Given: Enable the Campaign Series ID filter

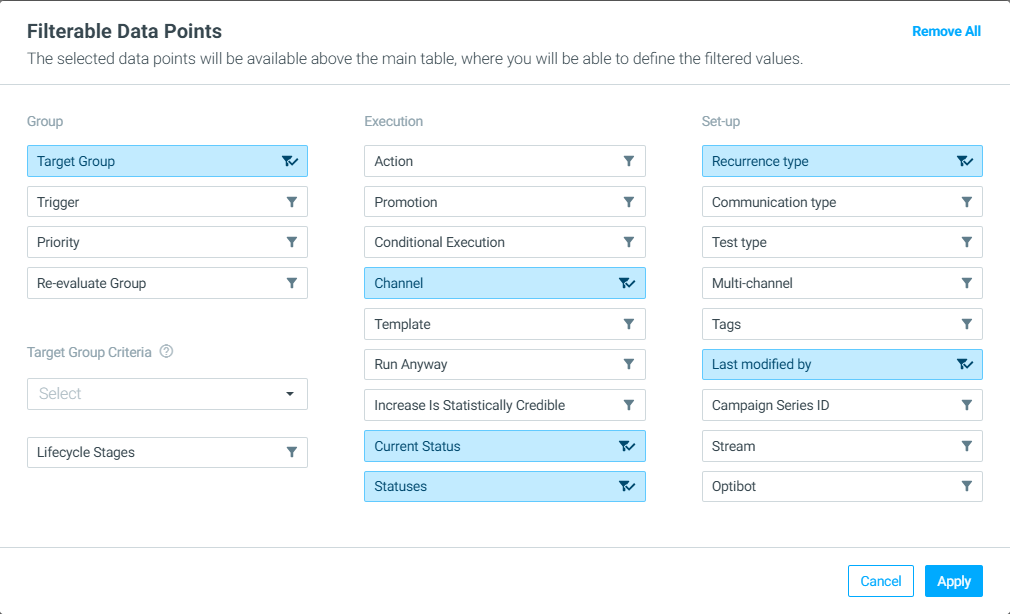Looking at the screenshot, I should 843,405.
